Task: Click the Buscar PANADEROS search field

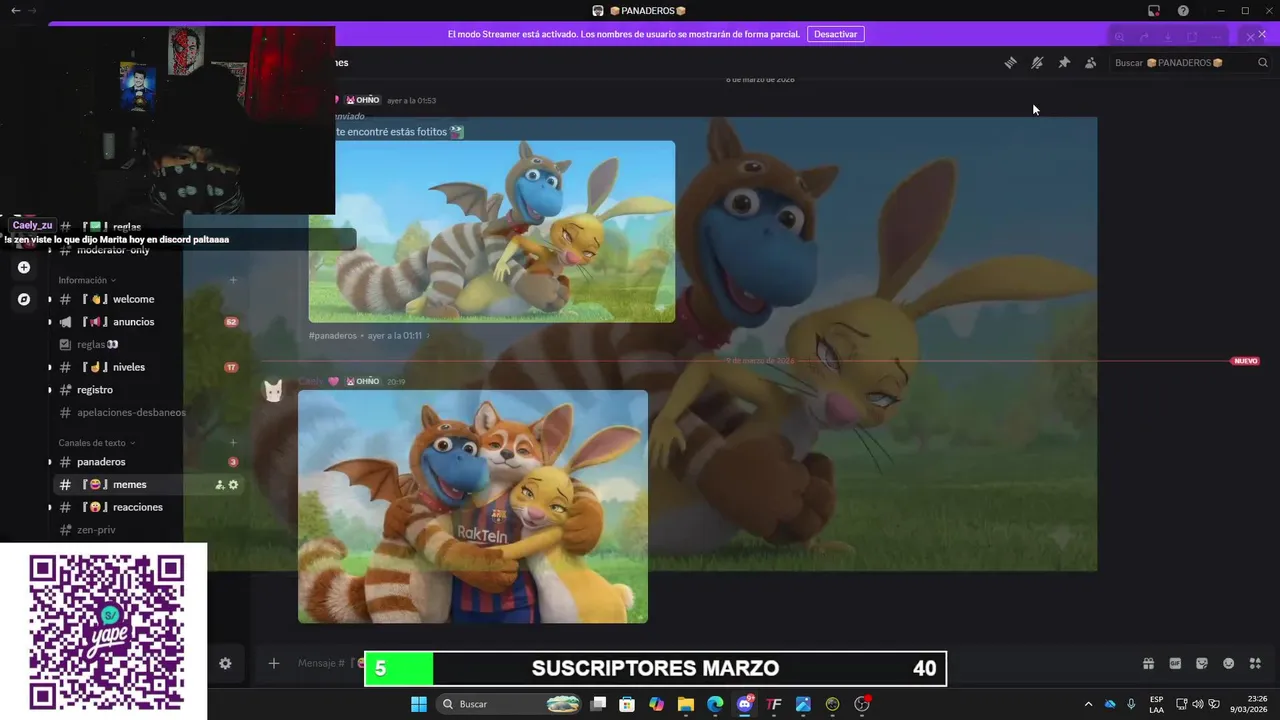Action: pyautogui.click(x=1190, y=63)
